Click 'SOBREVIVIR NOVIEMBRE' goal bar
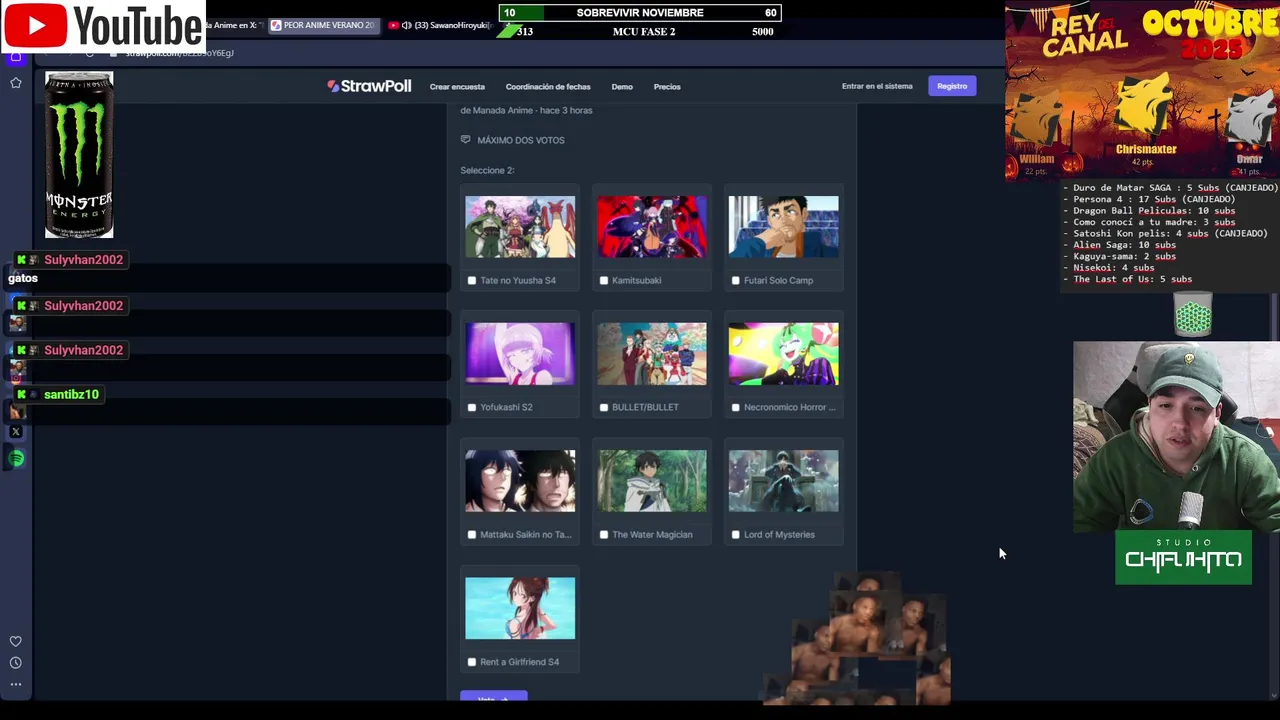The image size is (1280, 720). 640,13
